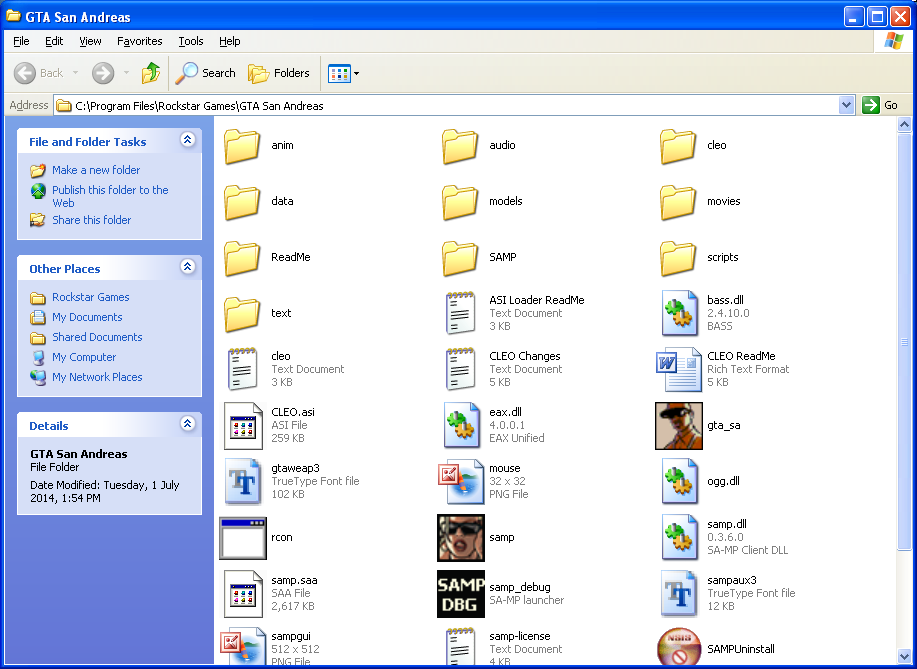Open the Views dropdown button
917x669 pixels.
[x=343, y=74]
